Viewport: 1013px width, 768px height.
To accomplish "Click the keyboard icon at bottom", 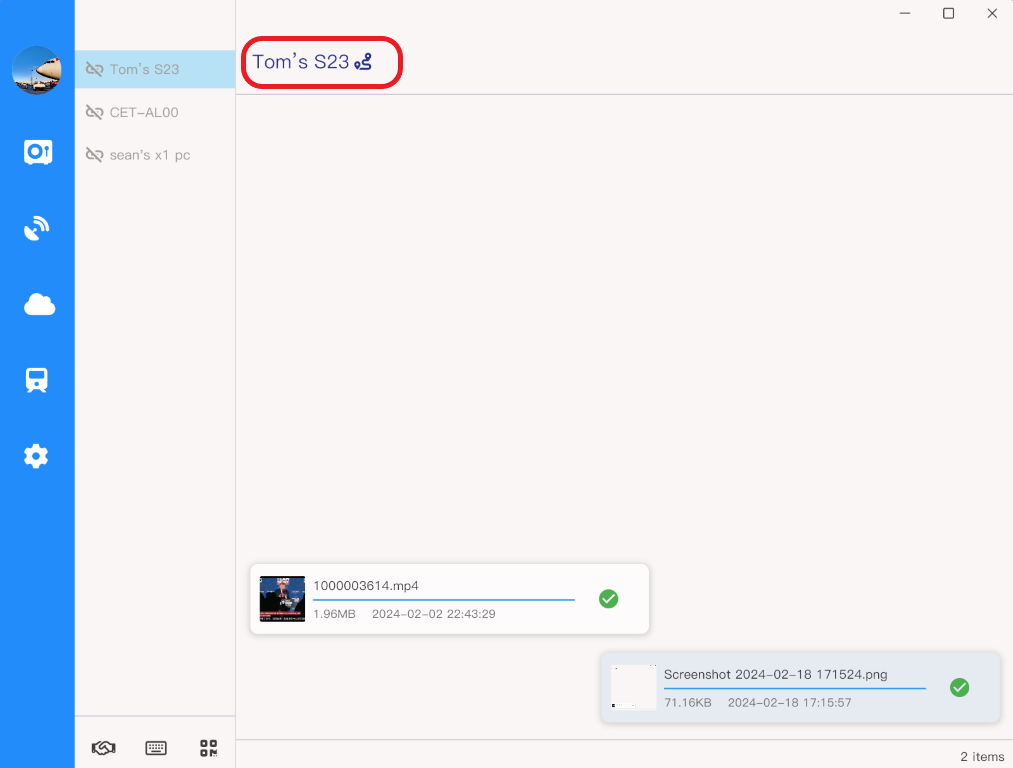I will (x=156, y=748).
